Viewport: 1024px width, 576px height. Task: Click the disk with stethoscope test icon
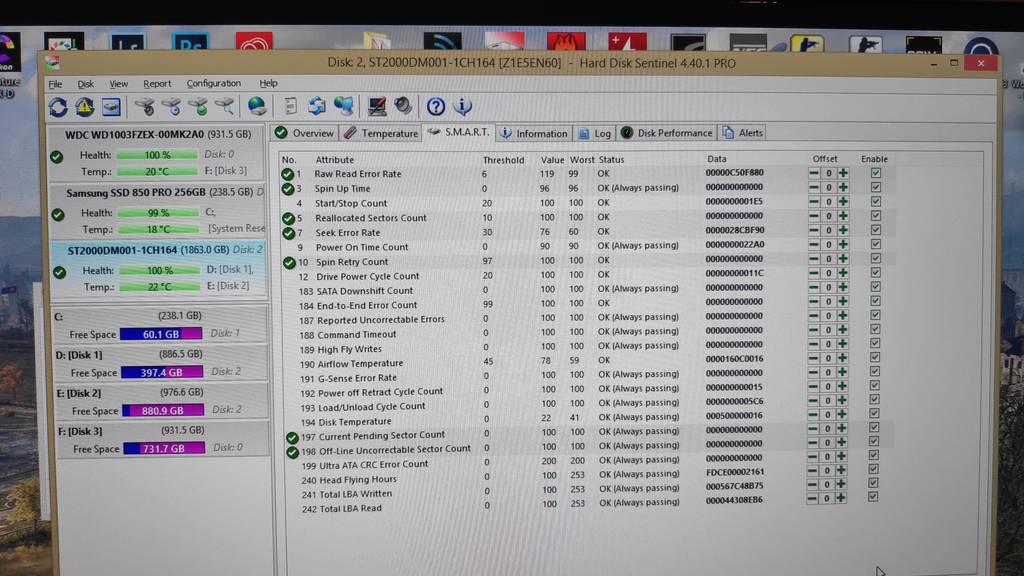144,106
